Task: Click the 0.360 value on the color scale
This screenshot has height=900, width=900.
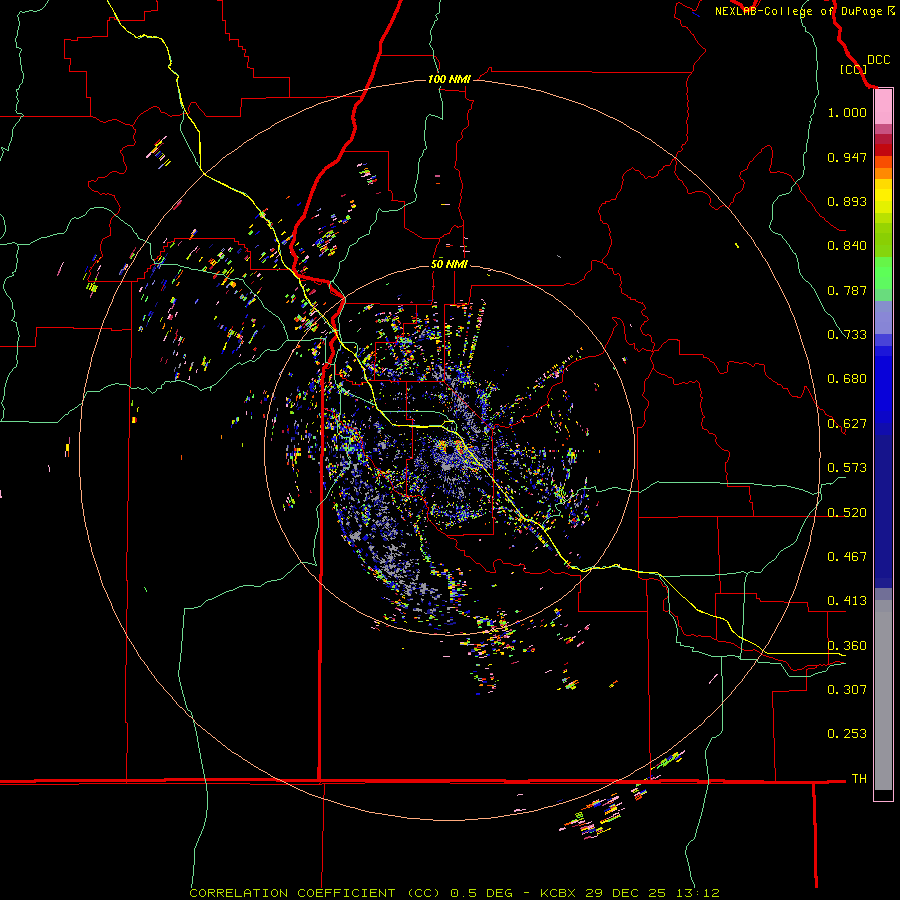Action: coord(847,646)
